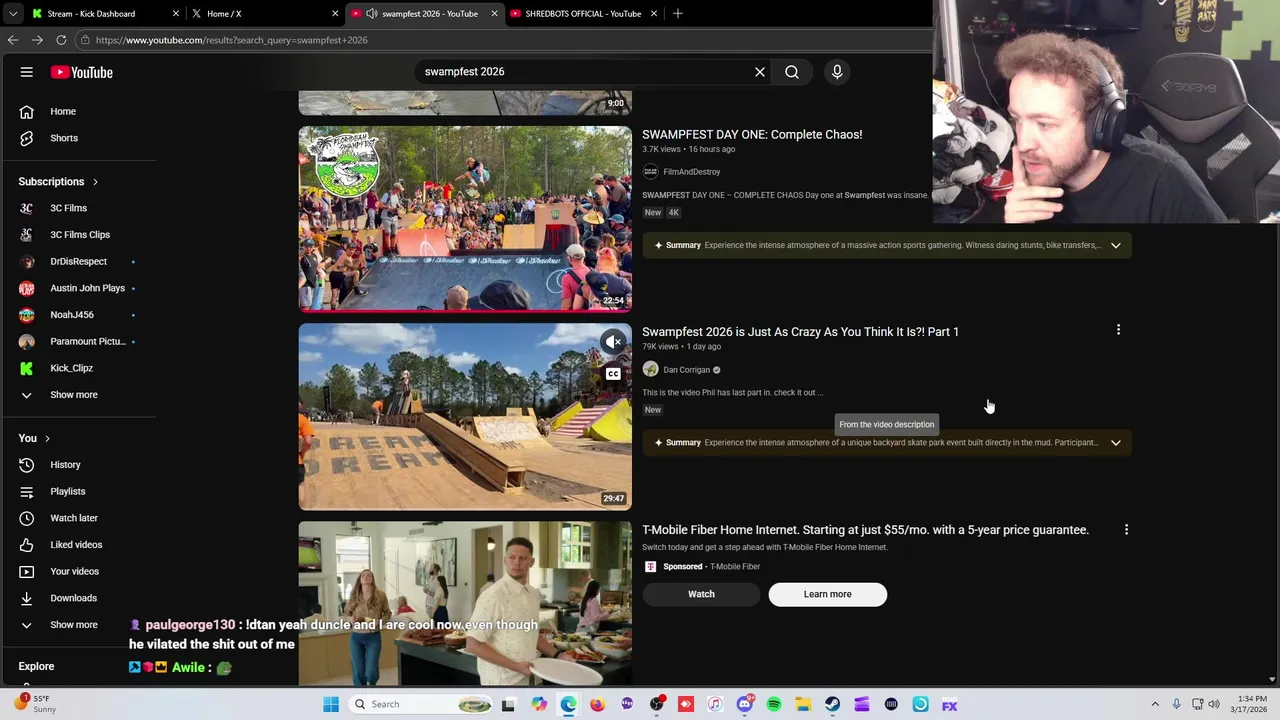
Task: Start voice search with microphone icon
Action: coord(837,72)
